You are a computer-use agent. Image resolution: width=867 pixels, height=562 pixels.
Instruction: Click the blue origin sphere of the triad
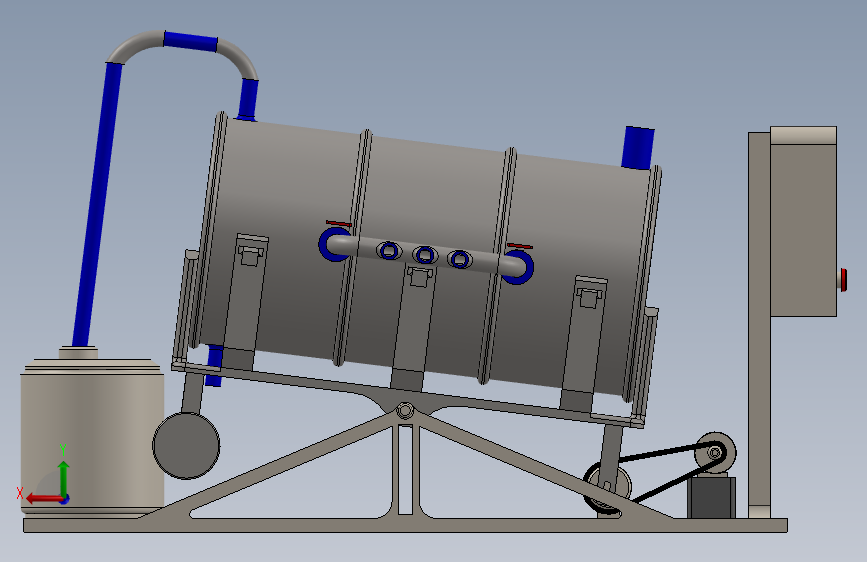coord(65,499)
